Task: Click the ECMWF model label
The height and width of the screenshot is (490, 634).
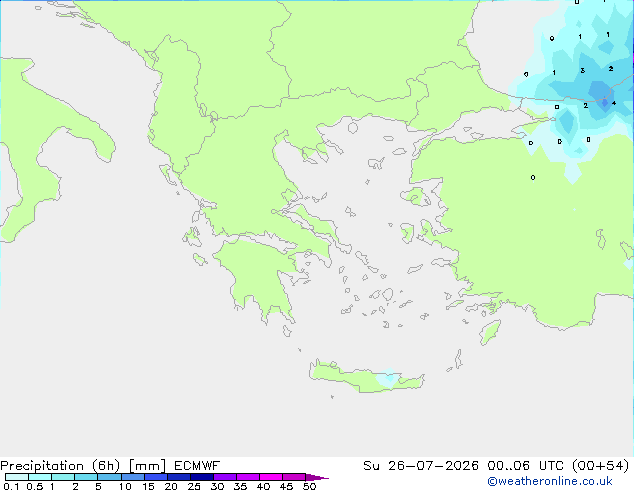Action: point(197,466)
